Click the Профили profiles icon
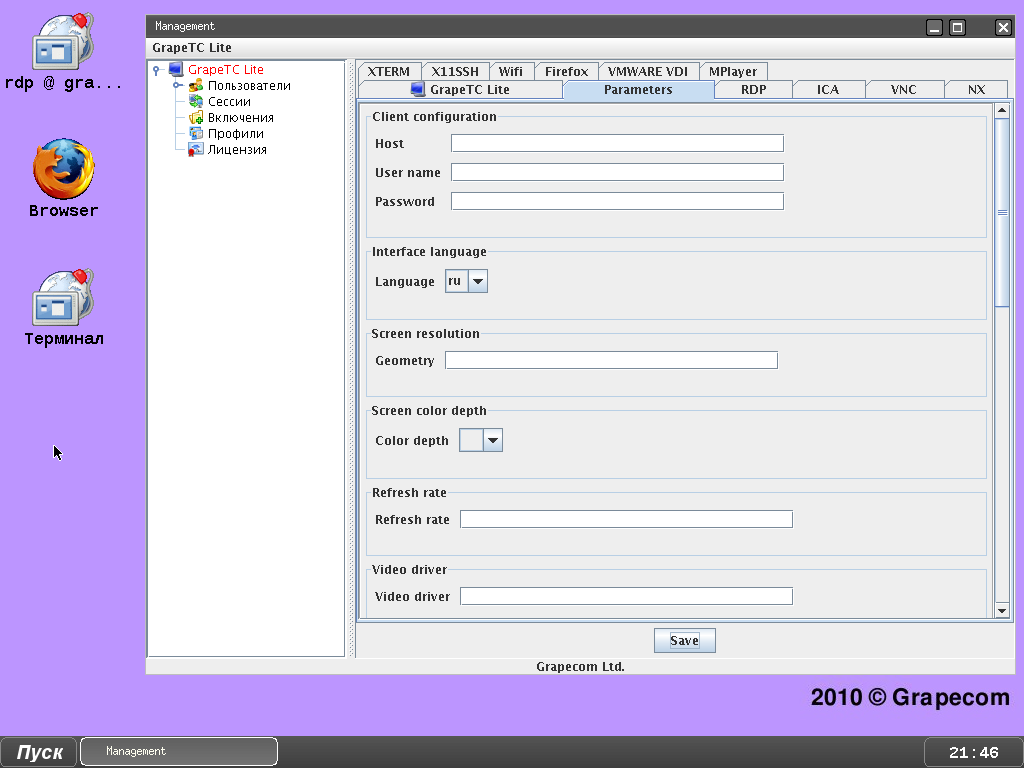Viewport: 1024px width, 768px height. 196,133
